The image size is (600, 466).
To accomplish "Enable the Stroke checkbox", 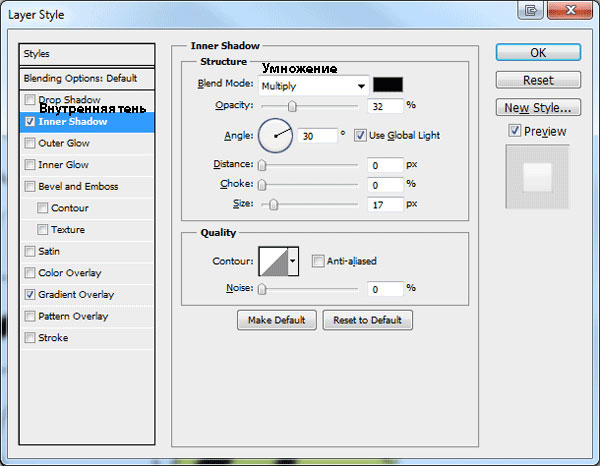I will (29, 337).
